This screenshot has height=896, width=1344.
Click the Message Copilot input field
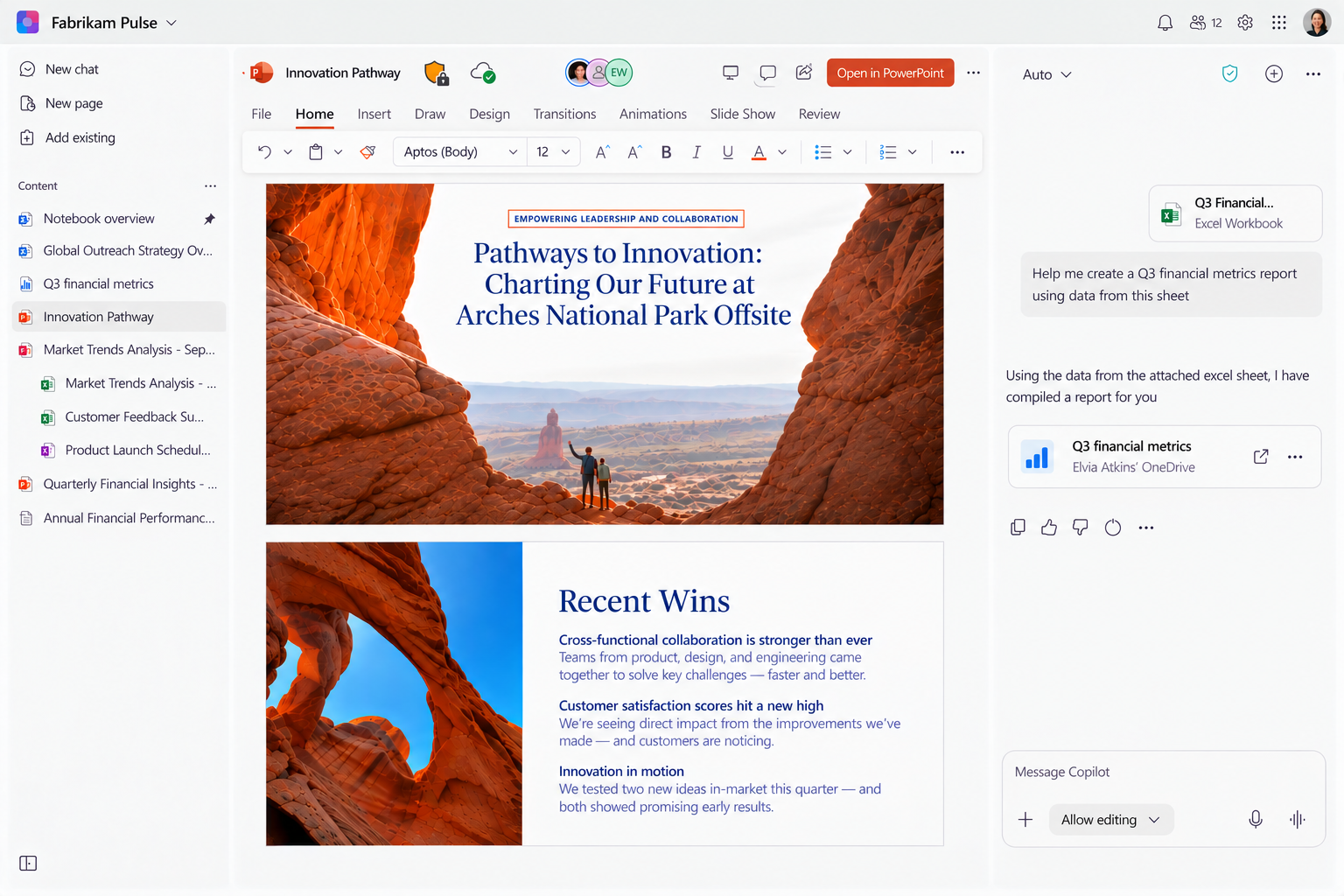1164,772
